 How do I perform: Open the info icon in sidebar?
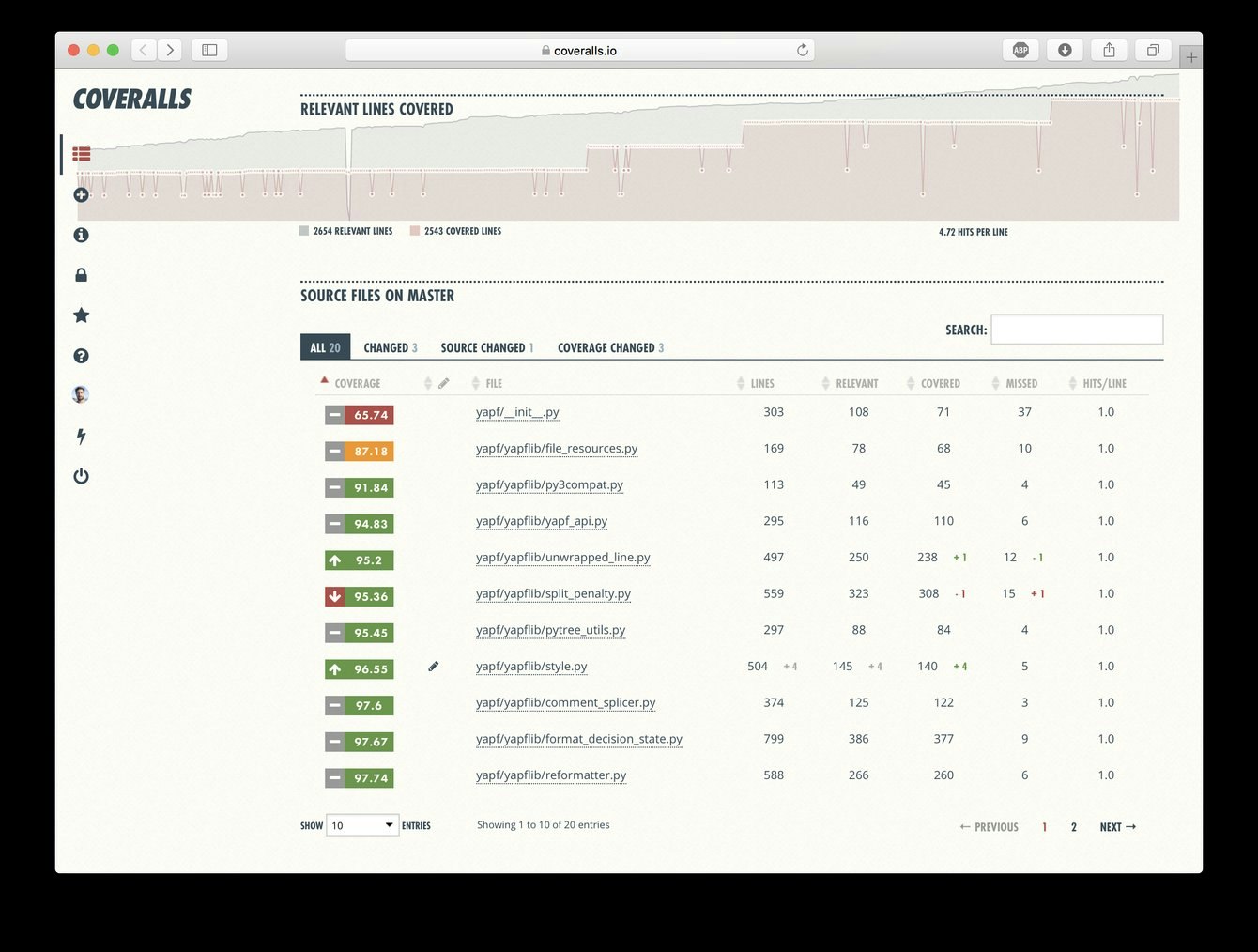pos(81,235)
